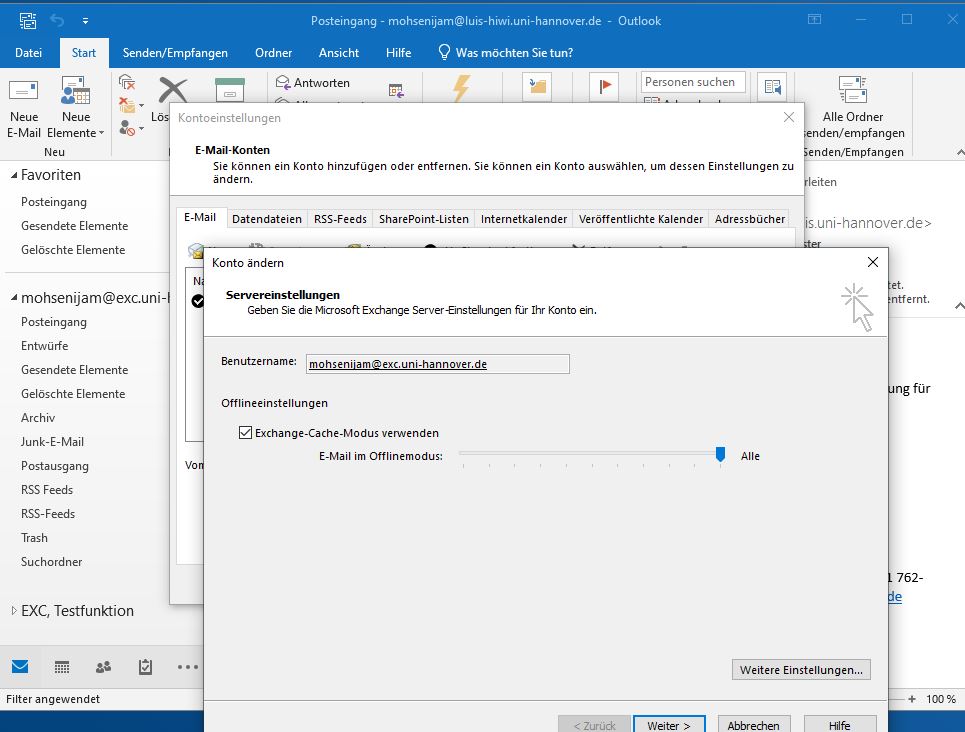
Task: Click the E-Mail im Offlinemodus slider handle
Action: coord(721,455)
